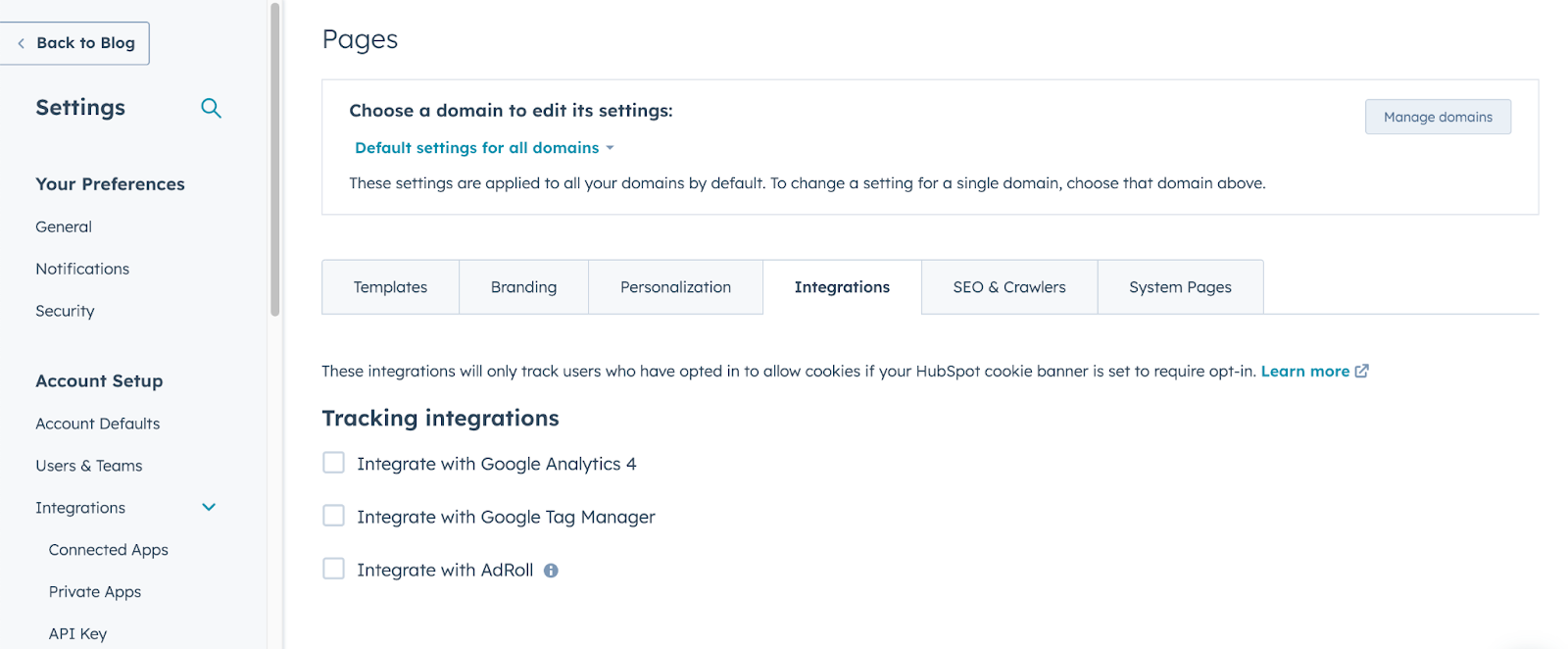Click the back arrow icon in Back to Blog

pyautogui.click(x=22, y=43)
